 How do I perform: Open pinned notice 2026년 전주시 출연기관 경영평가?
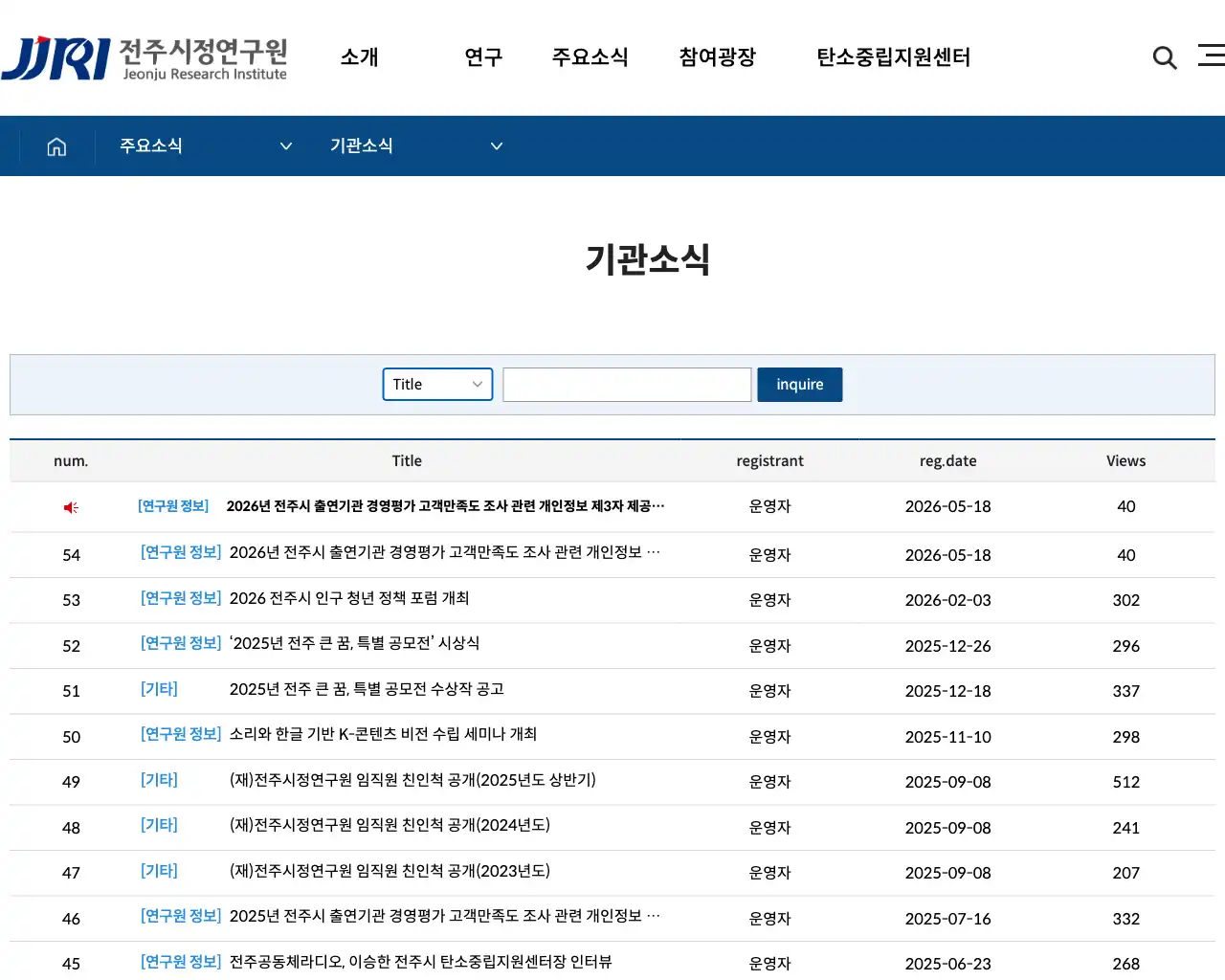tap(445, 506)
